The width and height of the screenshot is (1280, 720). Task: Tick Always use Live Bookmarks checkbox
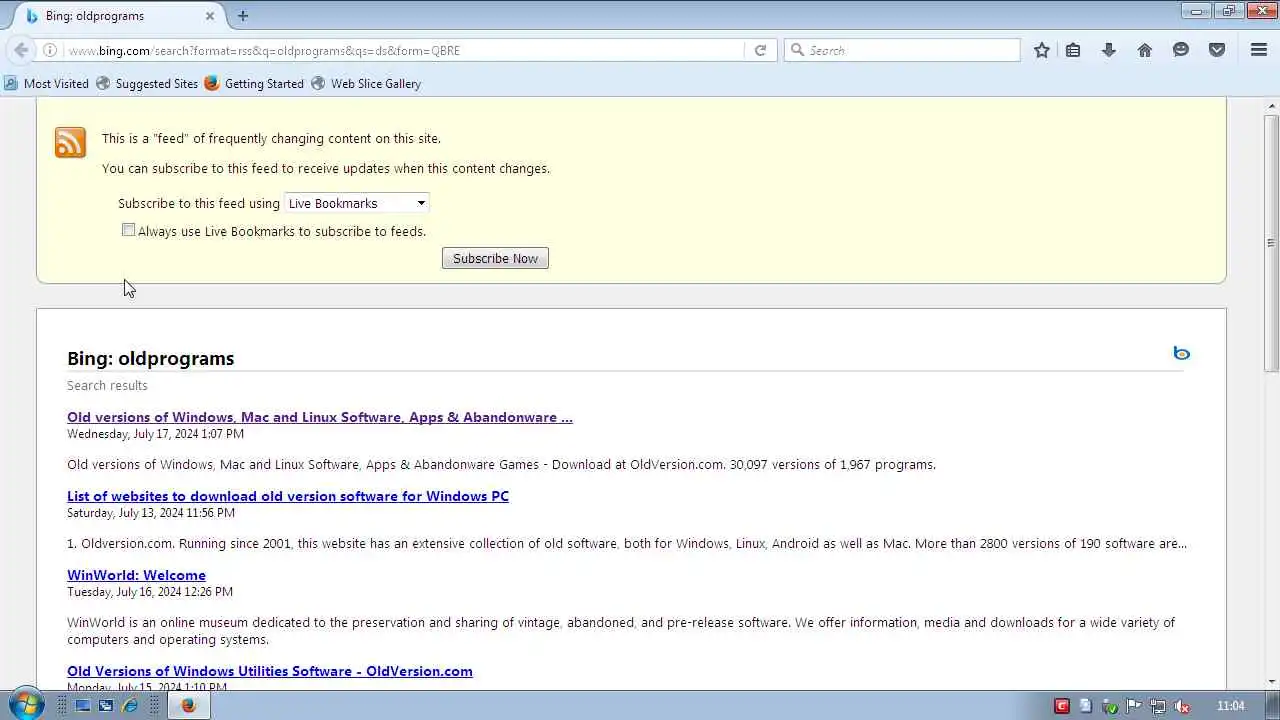coord(128,231)
